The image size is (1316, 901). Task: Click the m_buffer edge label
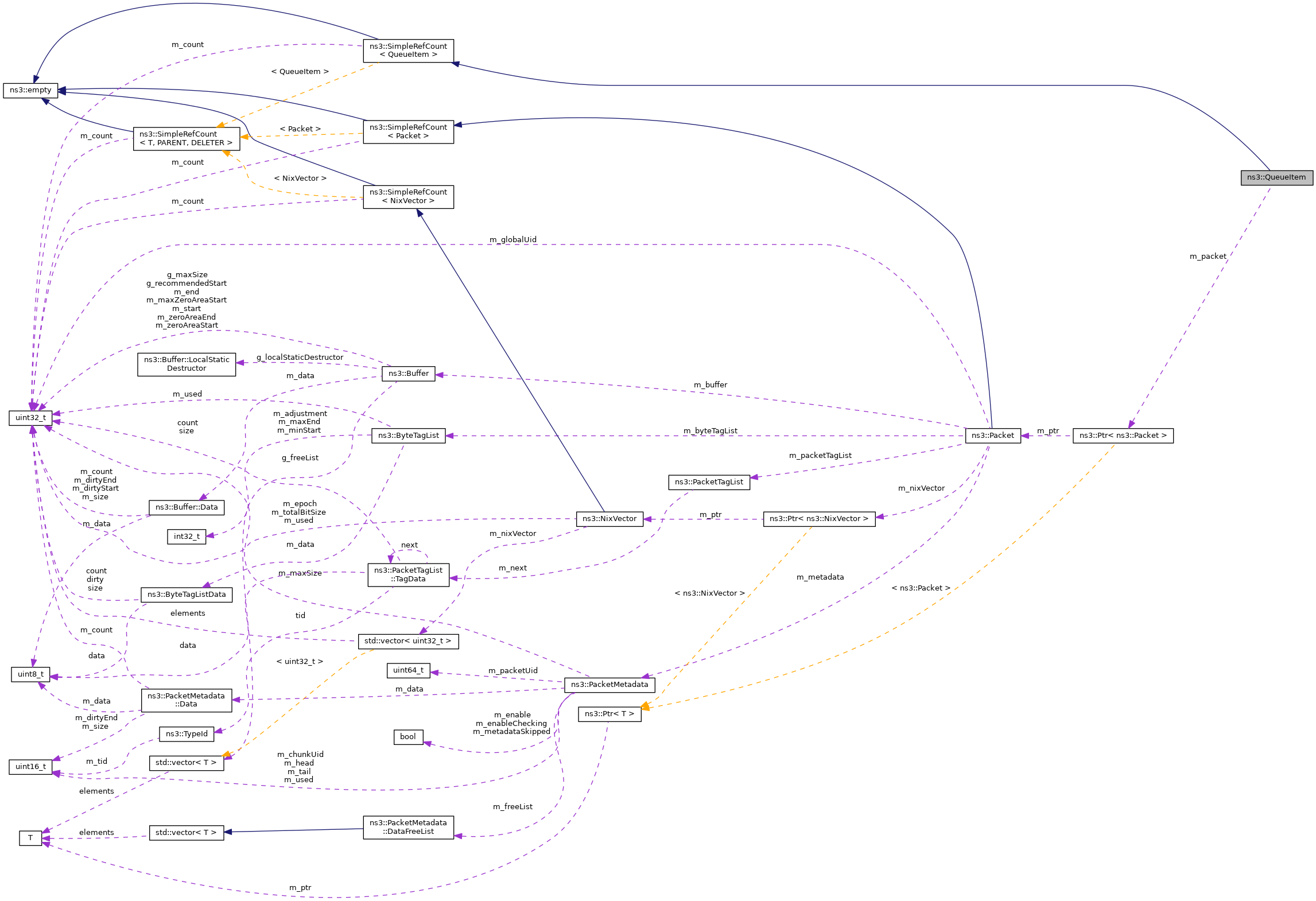(x=710, y=385)
